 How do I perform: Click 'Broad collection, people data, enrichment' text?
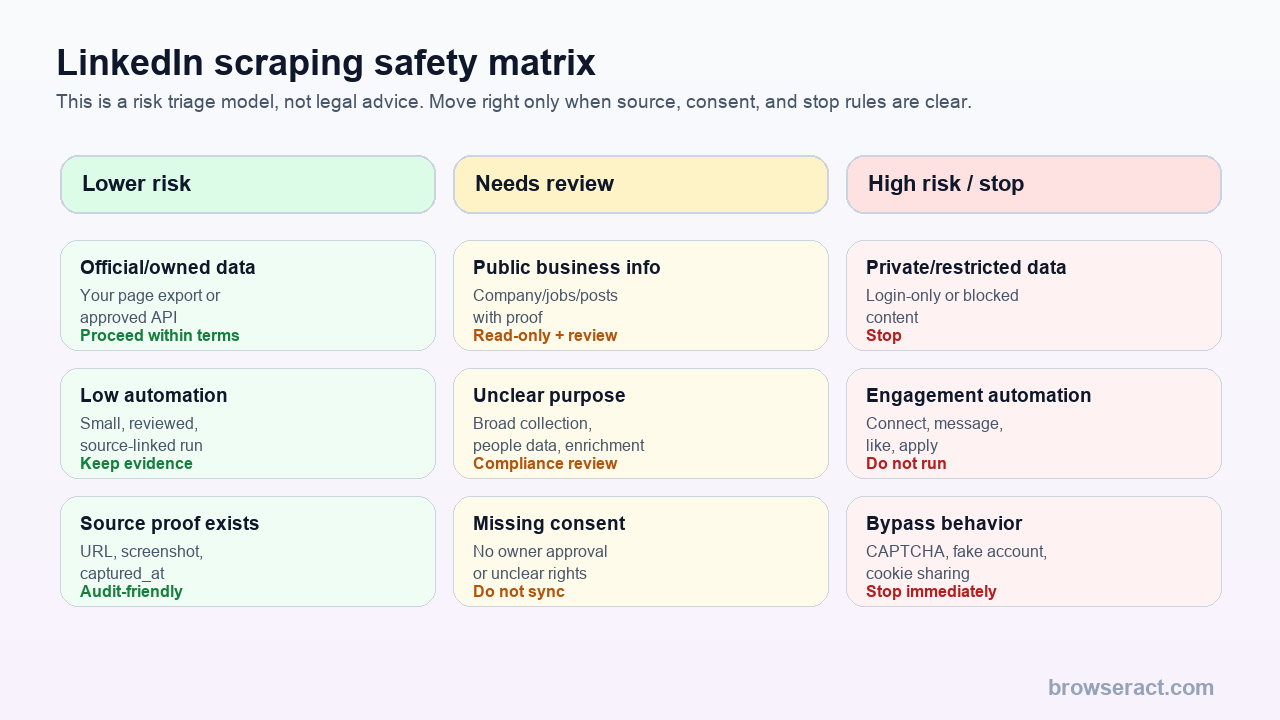[559, 435]
